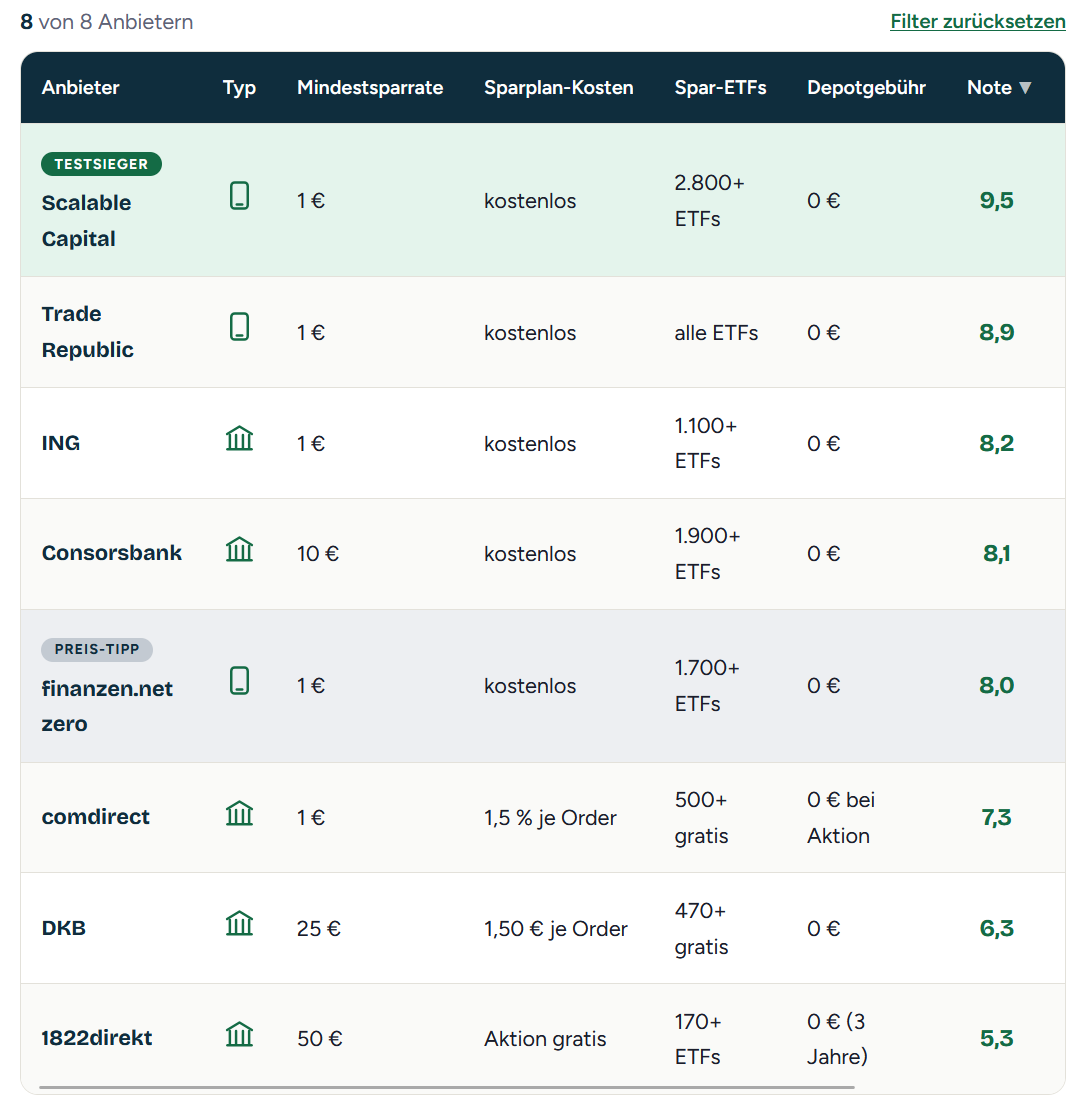1081x1108 pixels.
Task: Click the alle ETFs cell
Action: tap(716, 333)
